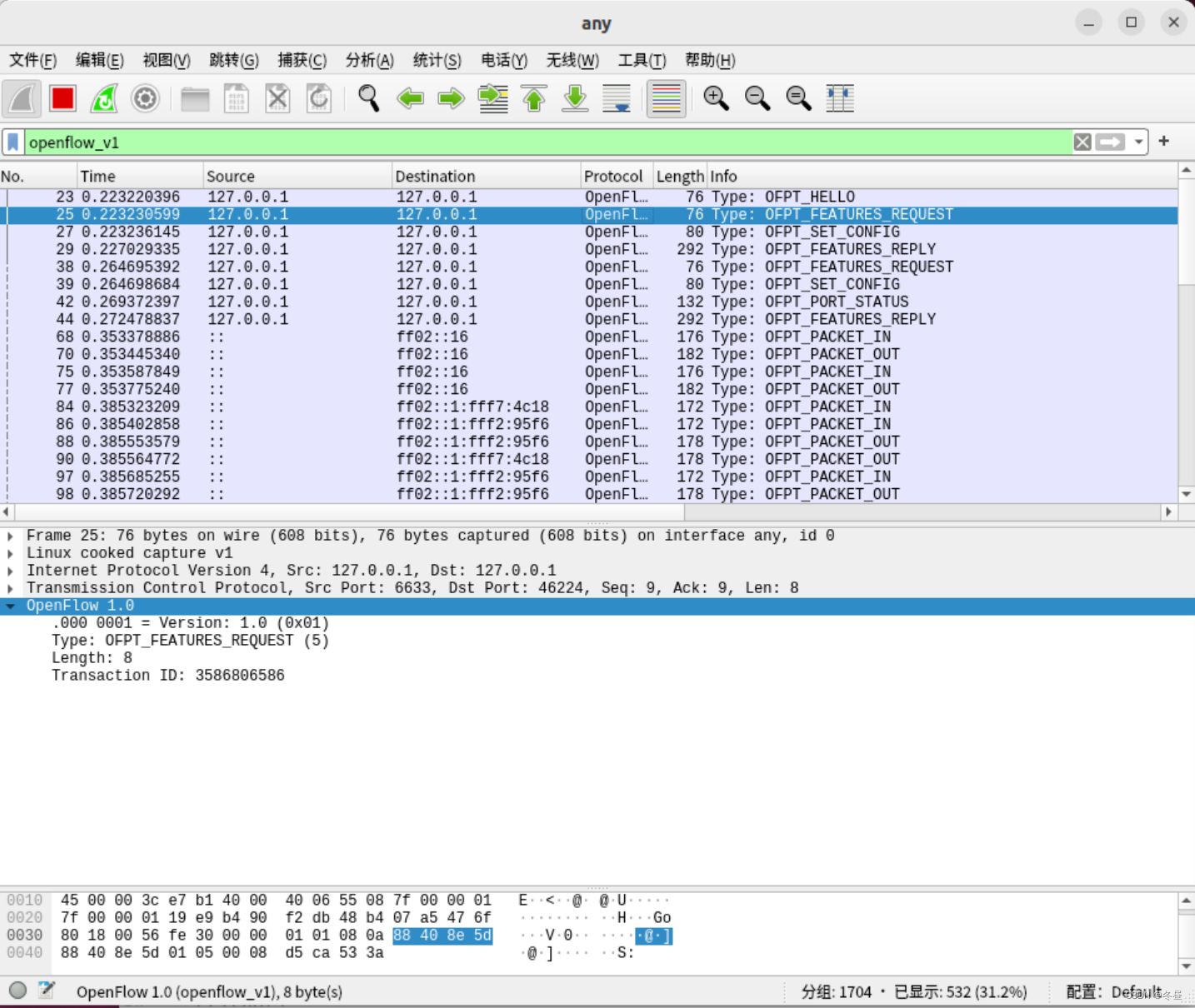Open the 视图(V) menu

coord(167,60)
